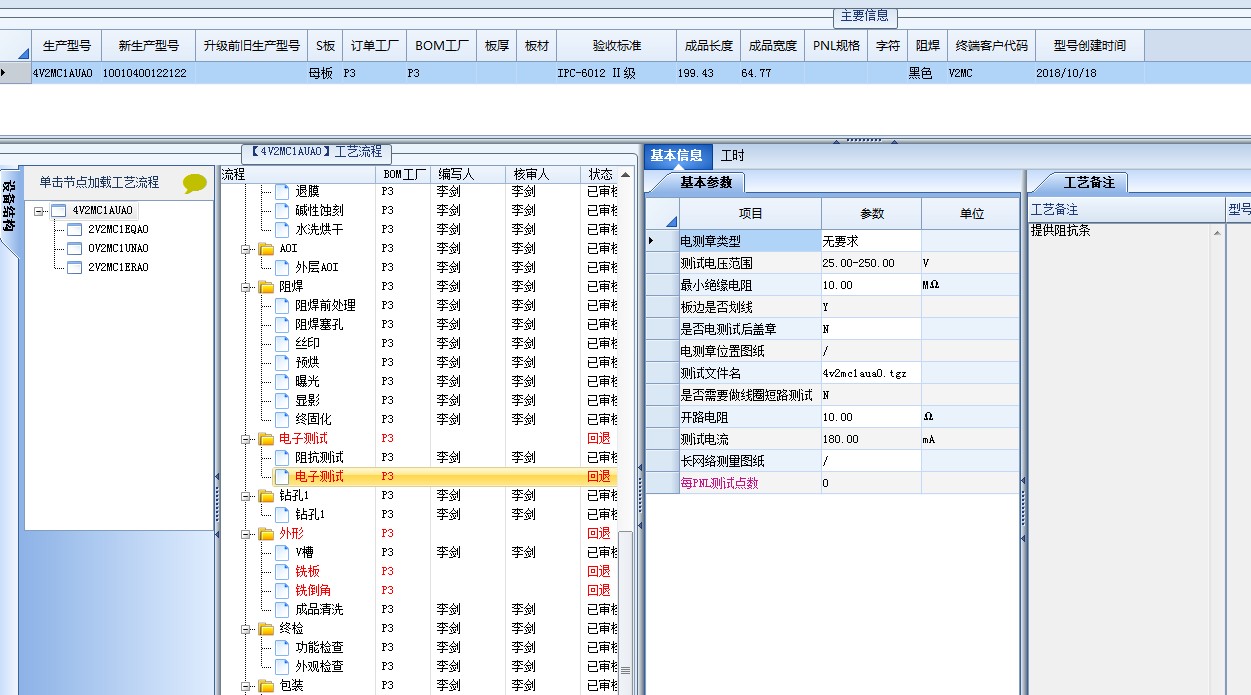This screenshot has height=695, width=1251.
Task: Click the document icon beside V槽
Action: 282,552
